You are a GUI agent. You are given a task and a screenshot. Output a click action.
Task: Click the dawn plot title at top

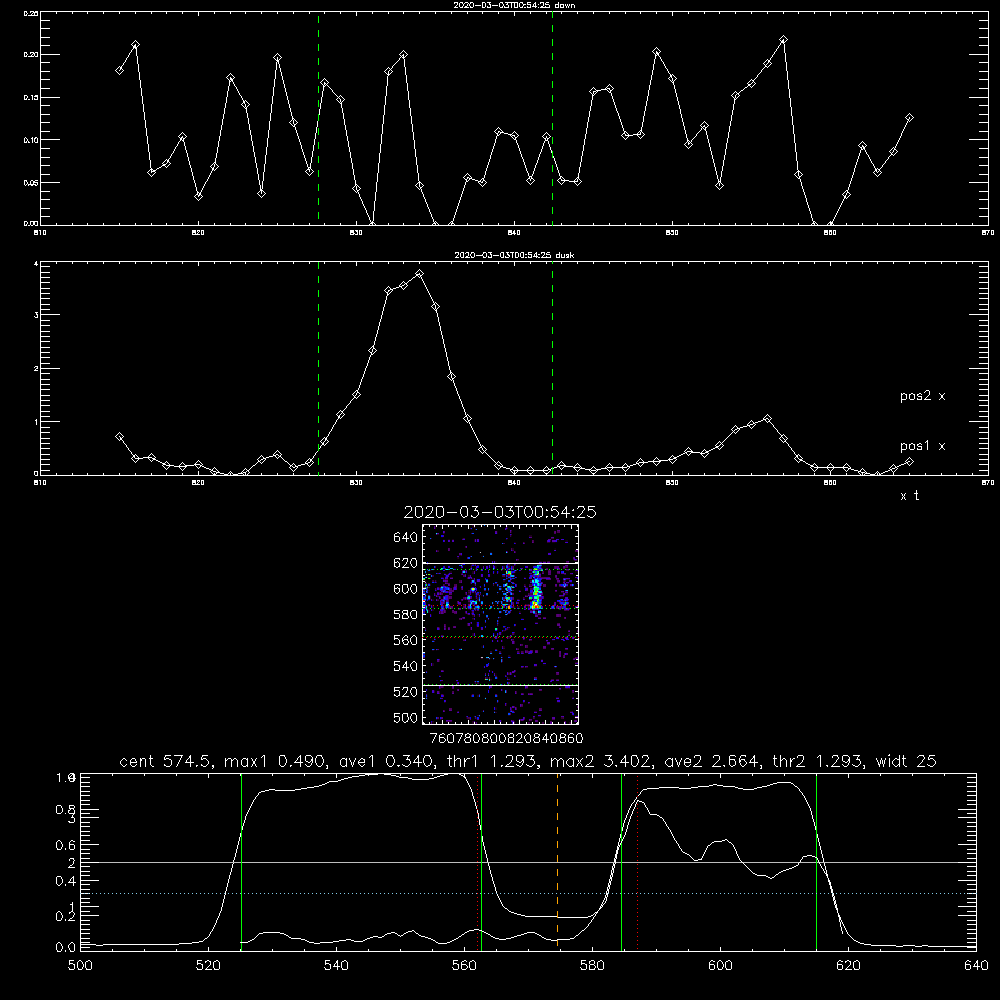[514, 5]
